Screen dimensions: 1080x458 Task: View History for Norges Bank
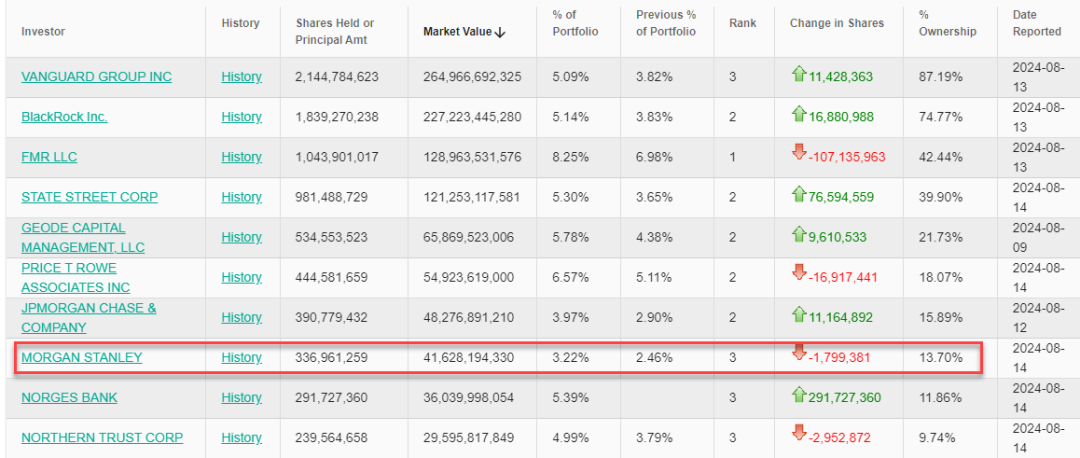pos(241,397)
